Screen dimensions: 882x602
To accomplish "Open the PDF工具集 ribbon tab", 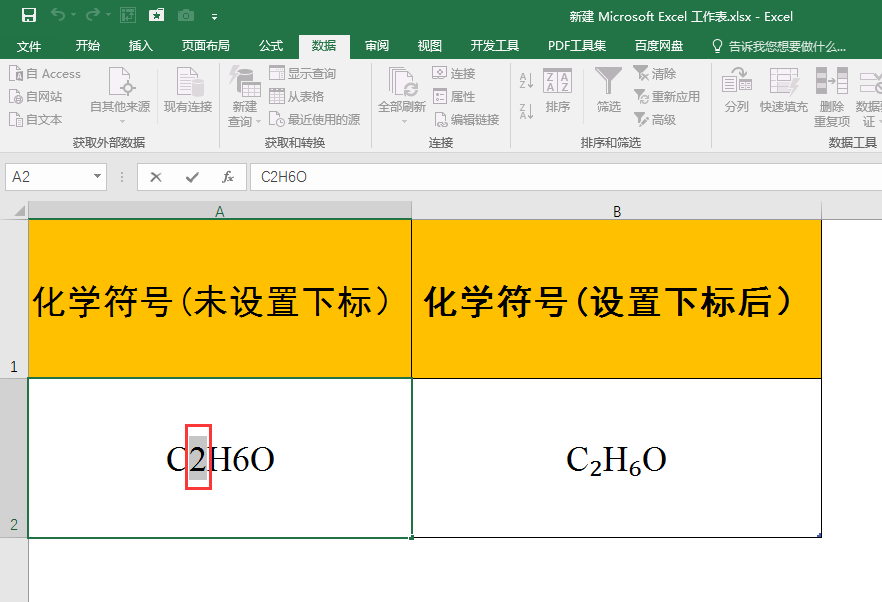I will 577,46.
